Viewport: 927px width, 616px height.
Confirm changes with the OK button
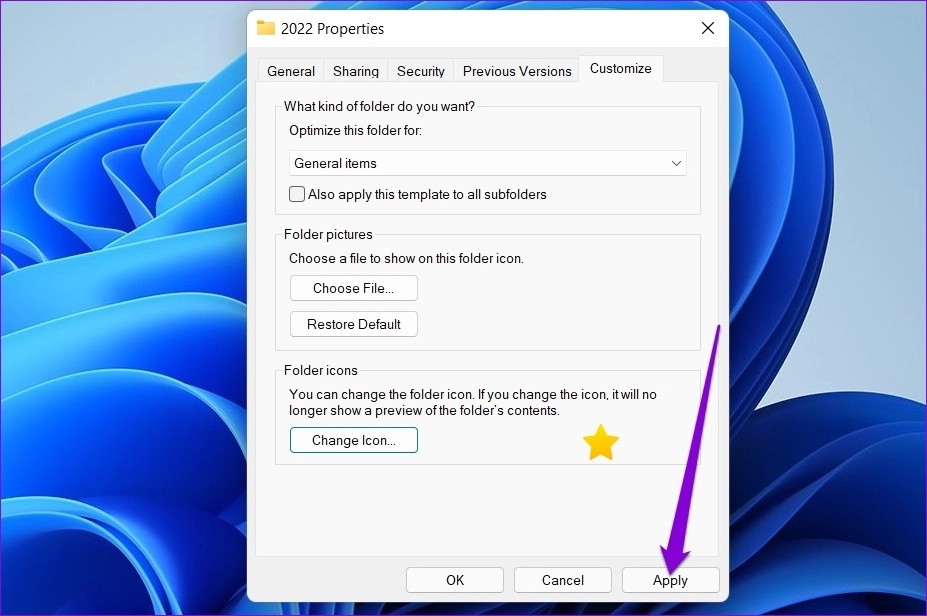454,579
